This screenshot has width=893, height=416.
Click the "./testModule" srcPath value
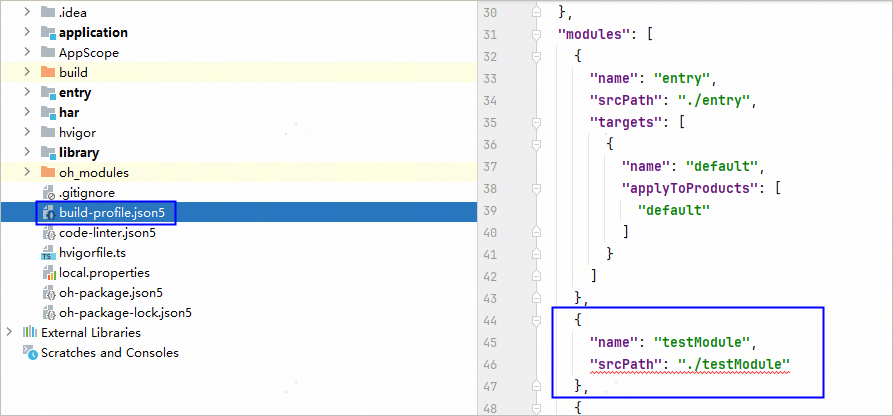tap(734, 362)
